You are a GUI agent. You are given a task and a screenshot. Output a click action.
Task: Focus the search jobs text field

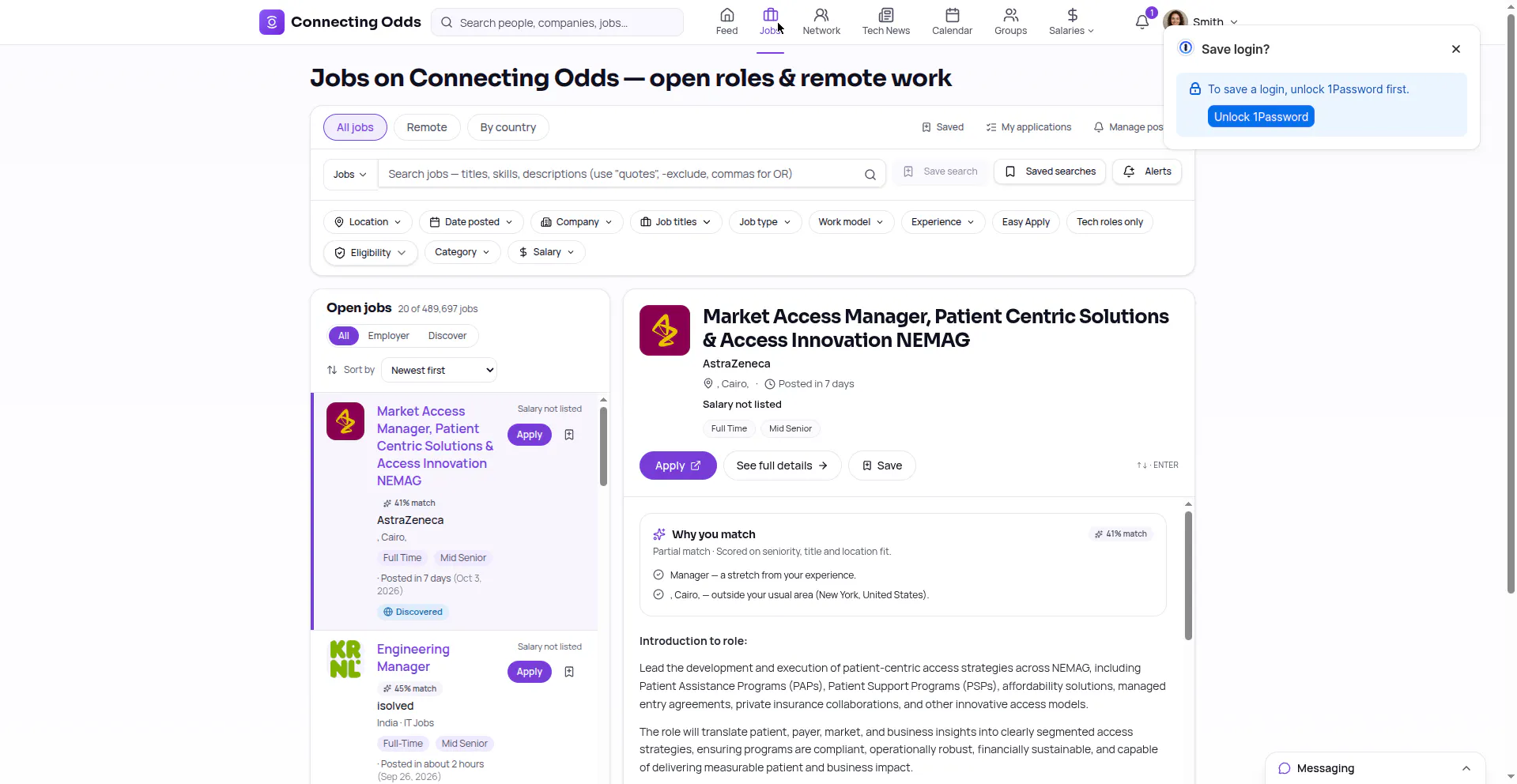coord(621,174)
